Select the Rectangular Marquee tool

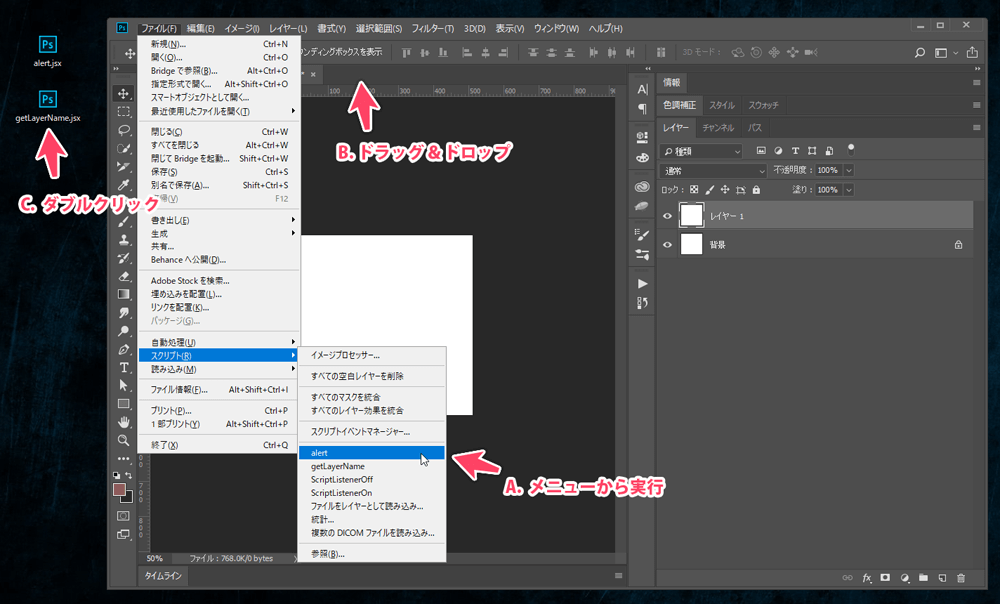(x=124, y=112)
